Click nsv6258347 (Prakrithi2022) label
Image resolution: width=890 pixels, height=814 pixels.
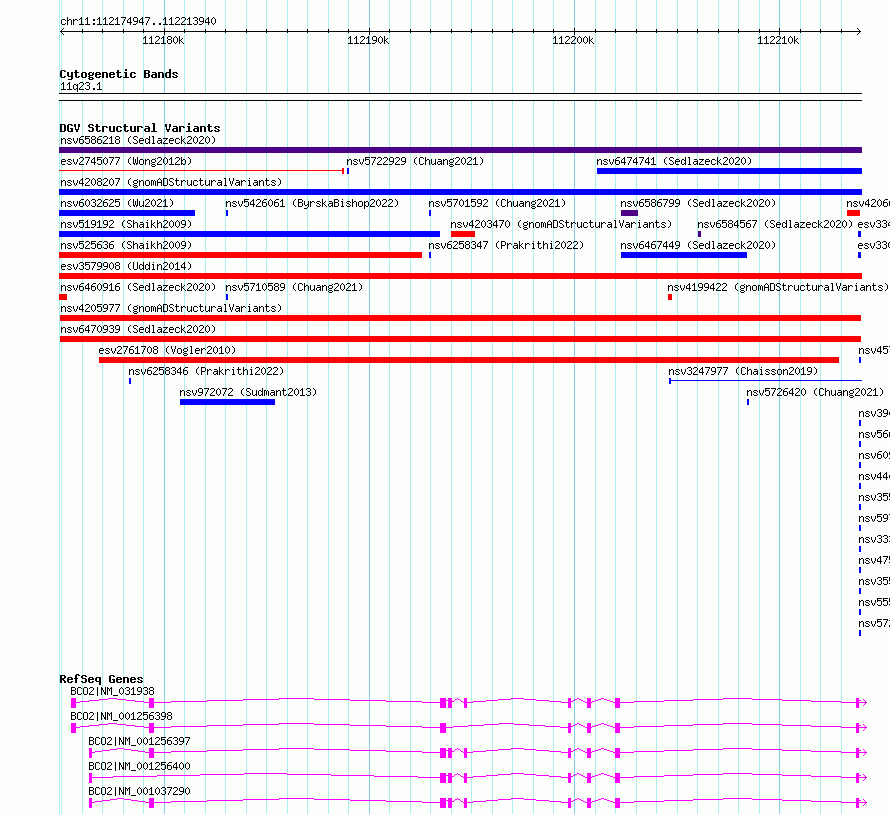(506, 245)
